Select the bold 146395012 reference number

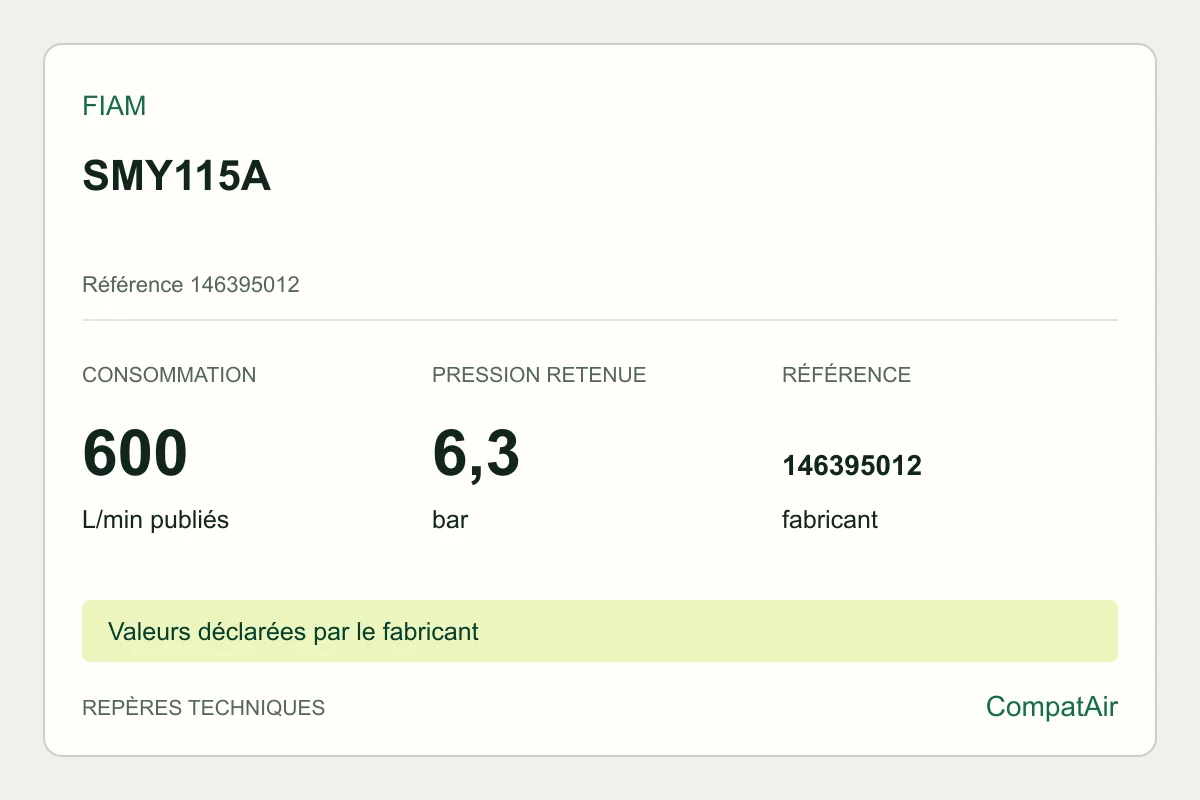click(x=852, y=466)
